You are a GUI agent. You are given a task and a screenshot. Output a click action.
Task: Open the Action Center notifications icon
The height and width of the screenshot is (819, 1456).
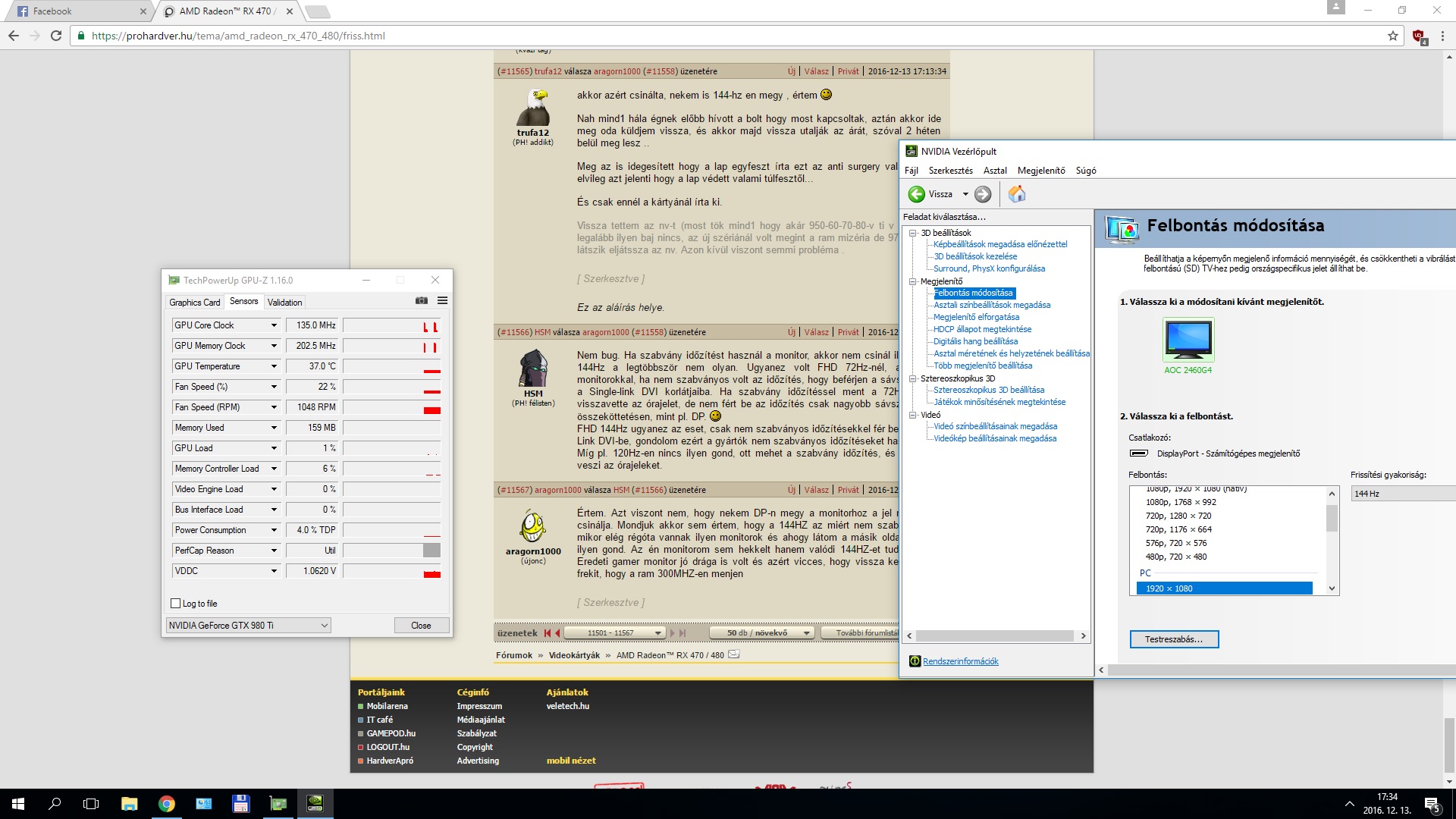(x=1432, y=805)
